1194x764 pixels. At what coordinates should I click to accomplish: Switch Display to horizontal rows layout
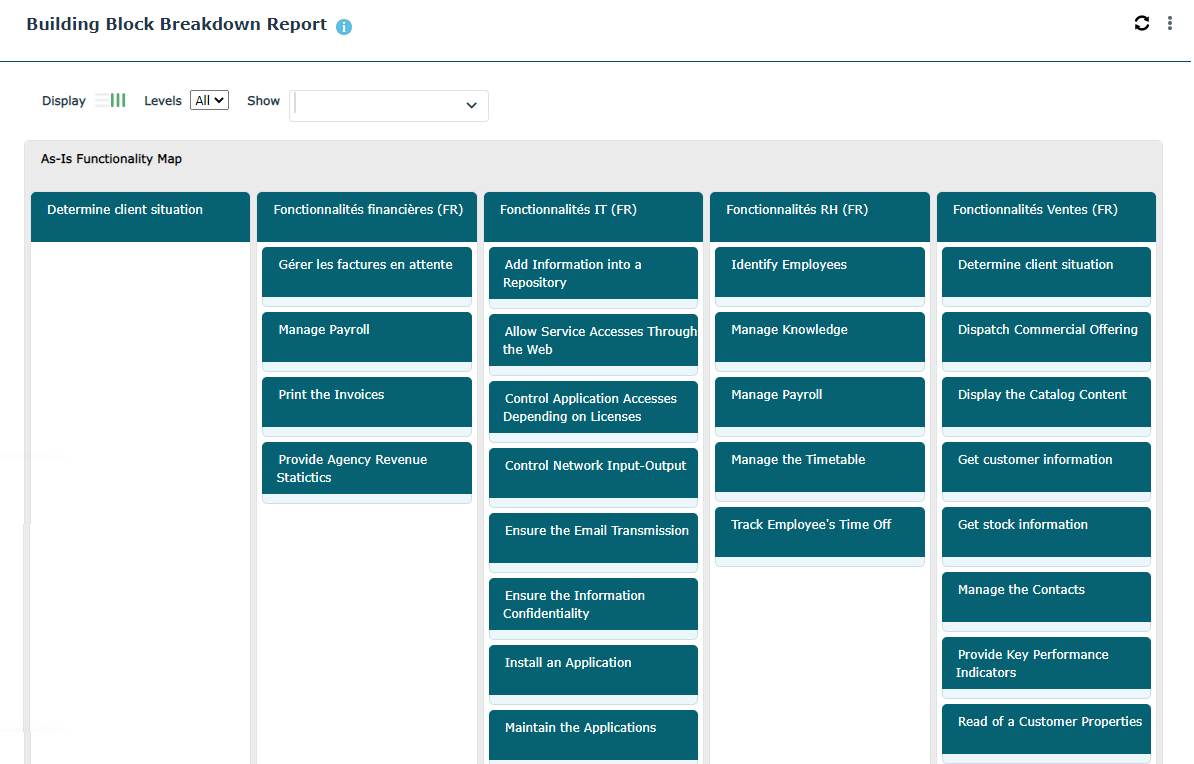[x=101, y=100]
